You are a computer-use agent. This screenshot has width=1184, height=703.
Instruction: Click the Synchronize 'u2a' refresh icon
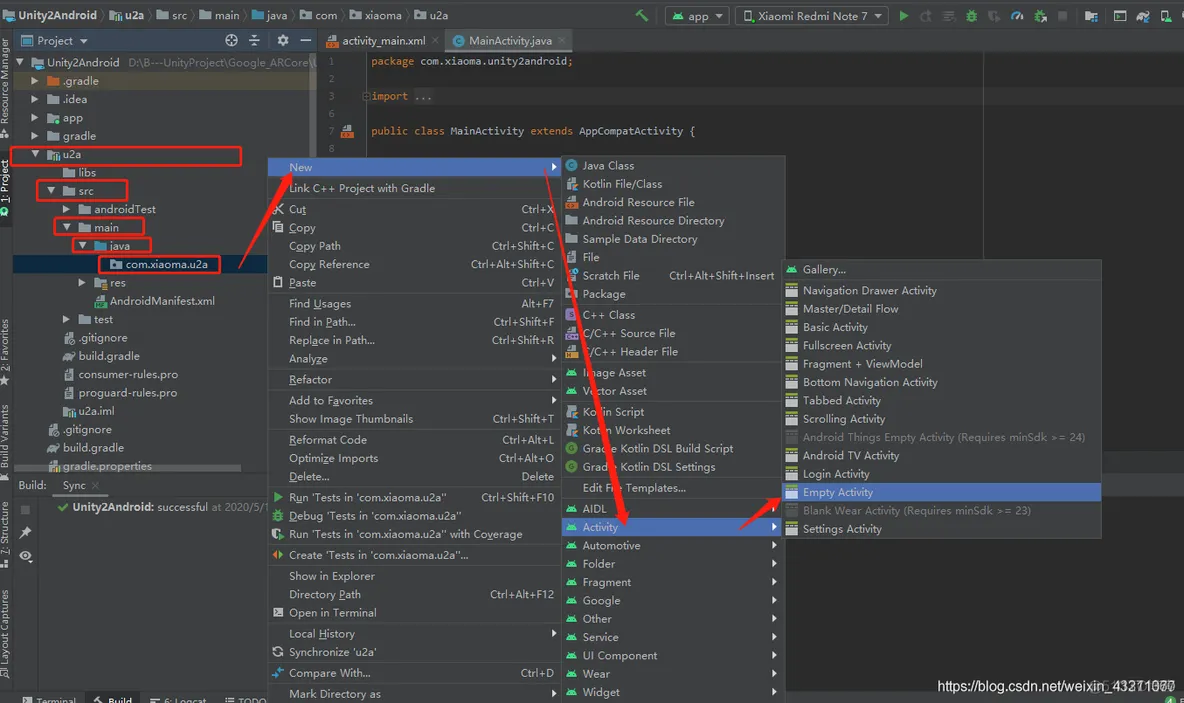[x=278, y=652]
